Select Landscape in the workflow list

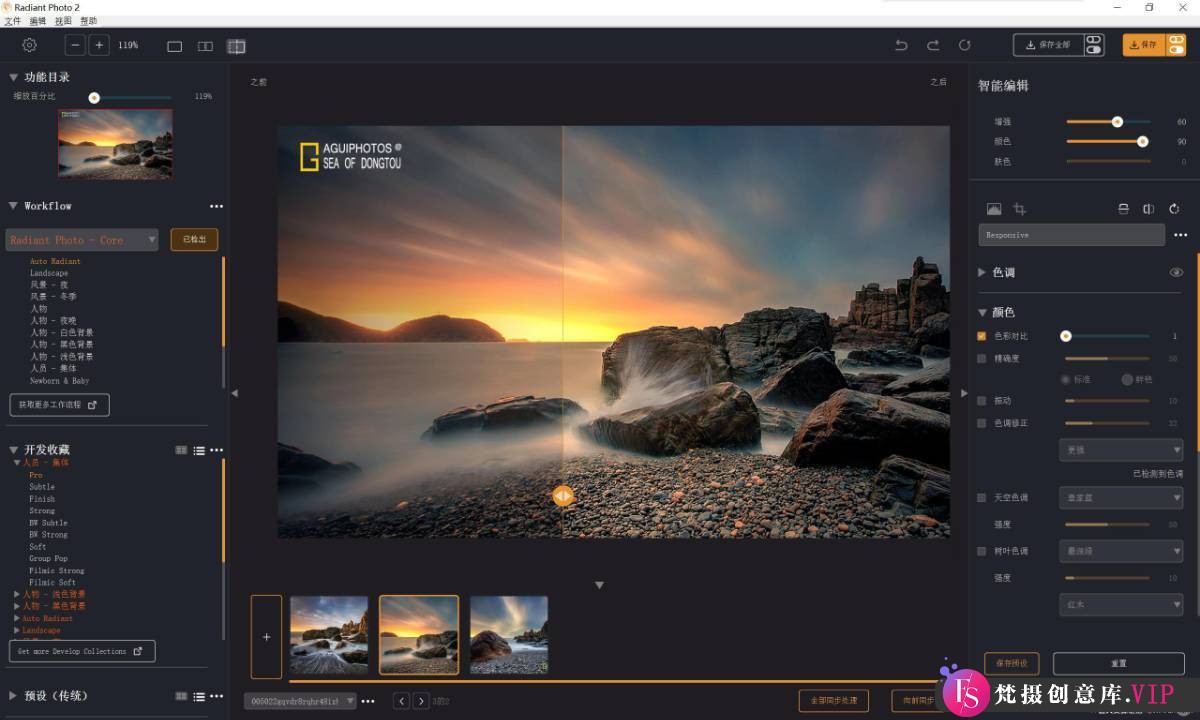(49, 273)
